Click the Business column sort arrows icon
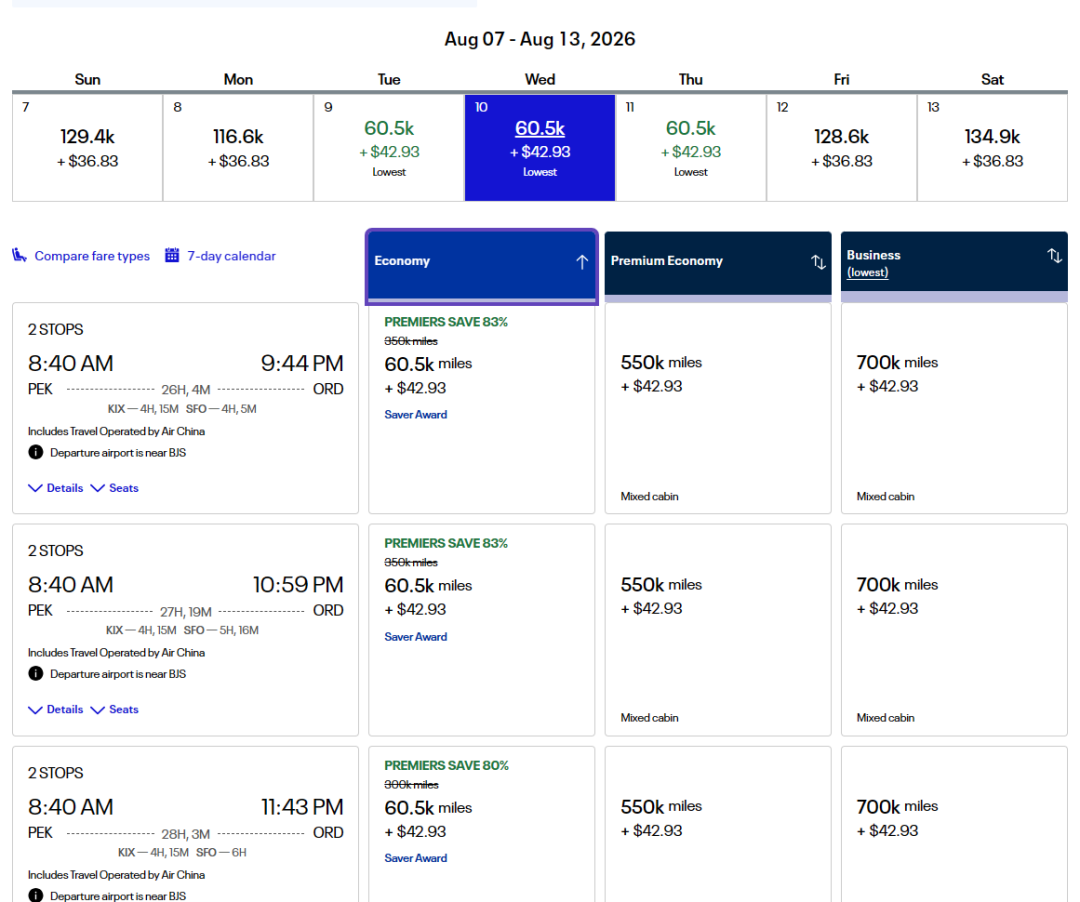 1054,256
